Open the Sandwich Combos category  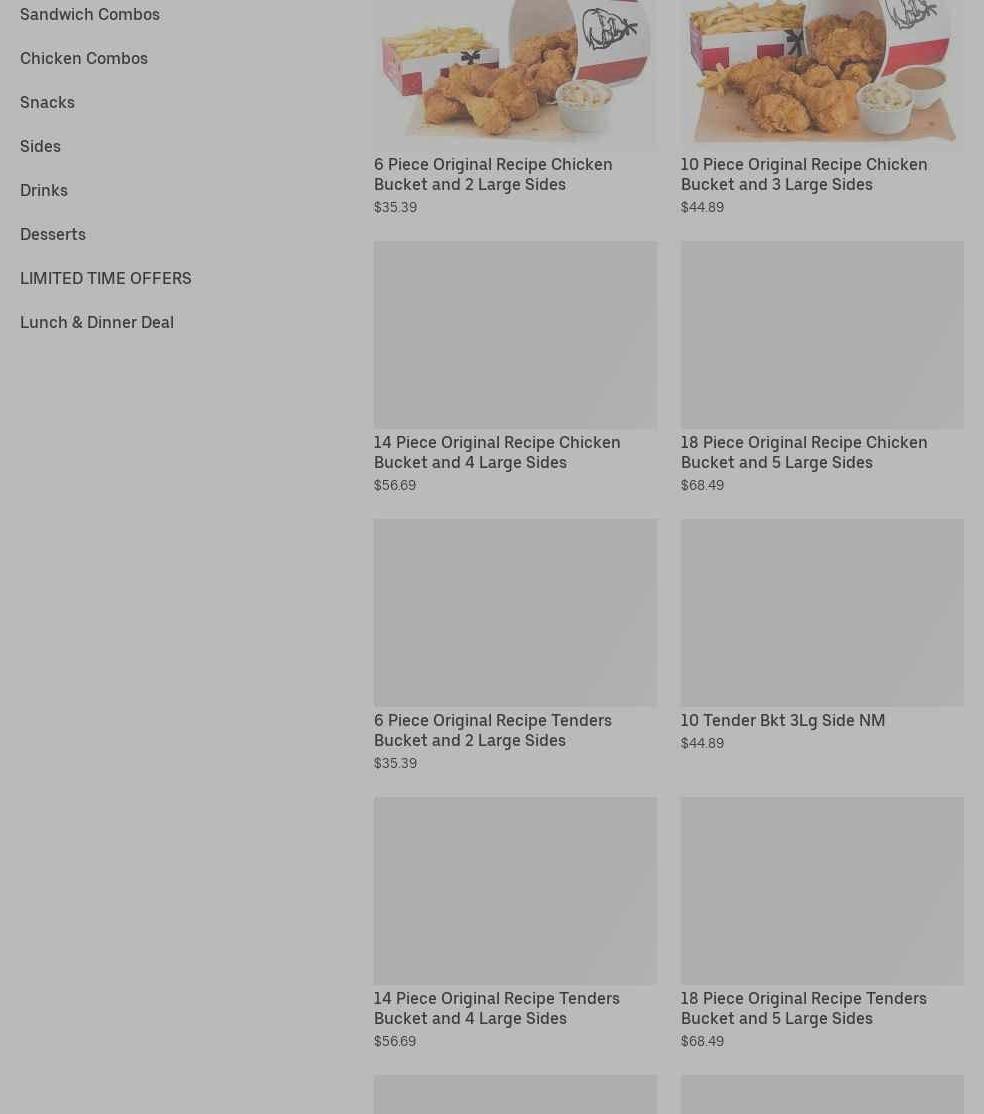pos(90,14)
